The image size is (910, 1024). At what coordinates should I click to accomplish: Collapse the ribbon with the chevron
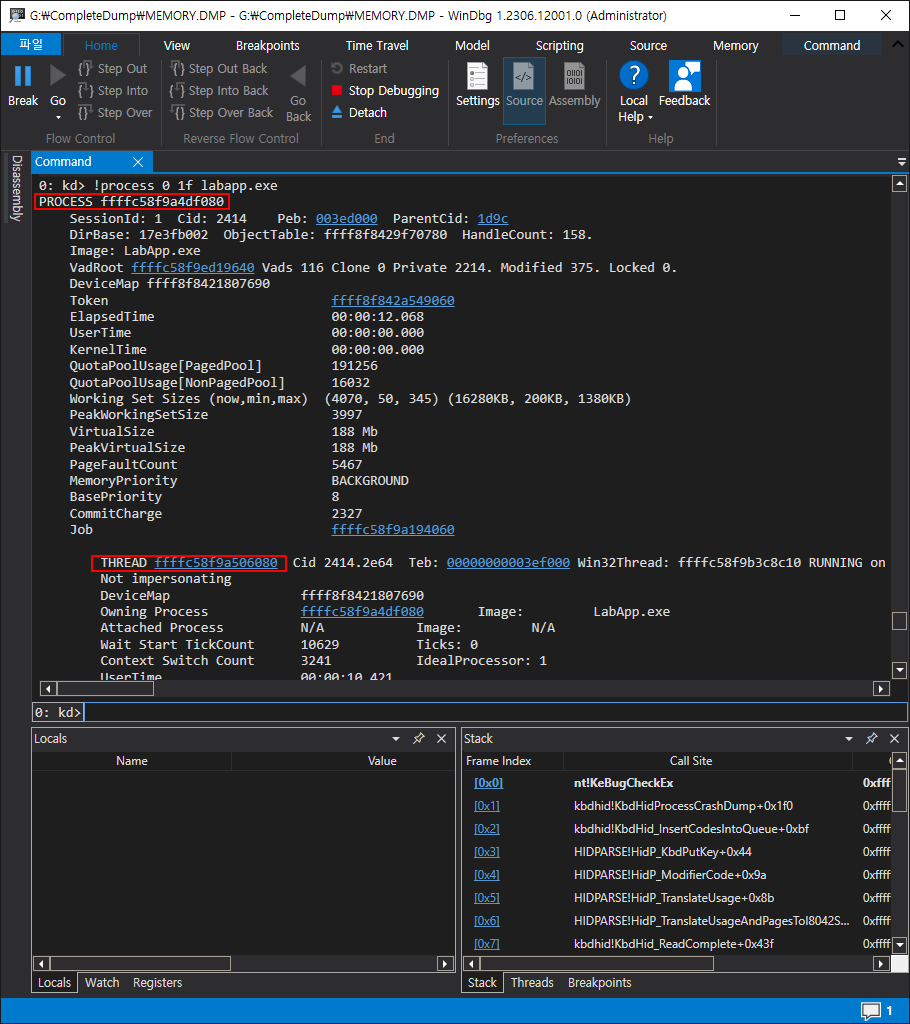(x=898, y=44)
